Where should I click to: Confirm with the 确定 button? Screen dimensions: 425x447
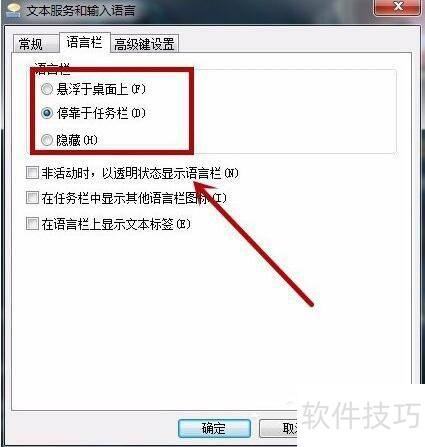pos(214,428)
